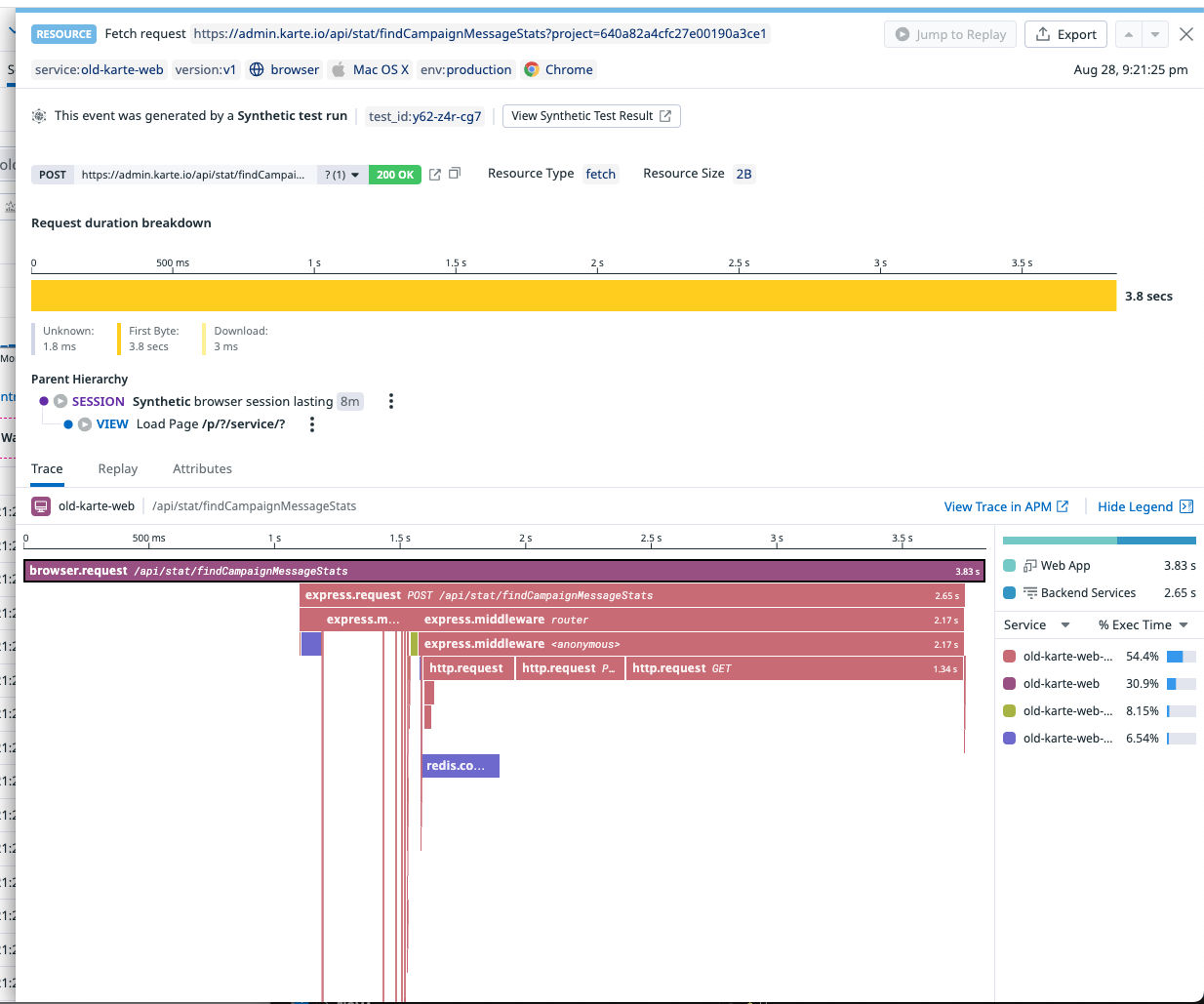This screenshot has width=1204, height=1004.
Task: Click the 30.9% old-karte-web service row
Action: (x=1100, y=684)
